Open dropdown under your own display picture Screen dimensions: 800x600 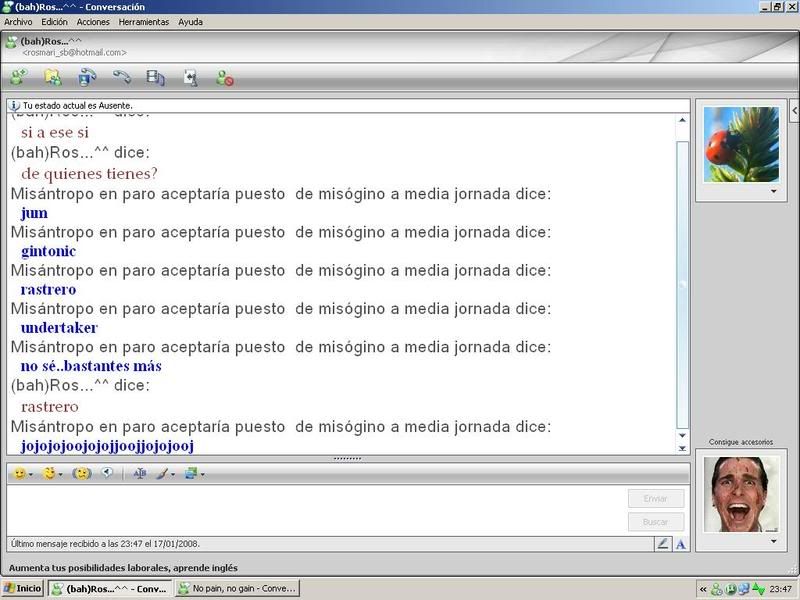pos(773,541)
